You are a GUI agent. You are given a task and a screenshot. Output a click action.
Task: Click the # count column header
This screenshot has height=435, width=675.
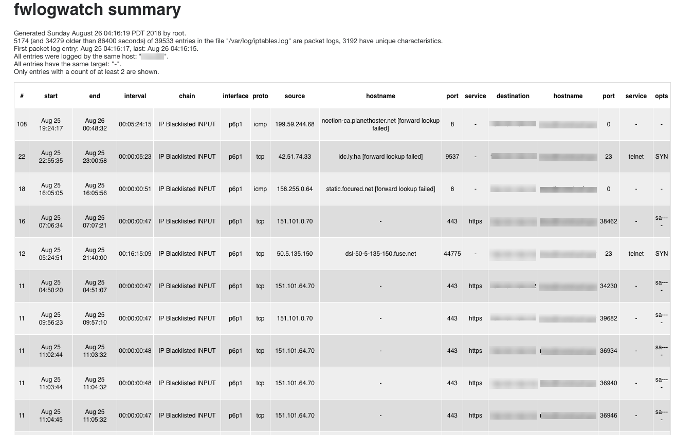click(x=21, y=96)
